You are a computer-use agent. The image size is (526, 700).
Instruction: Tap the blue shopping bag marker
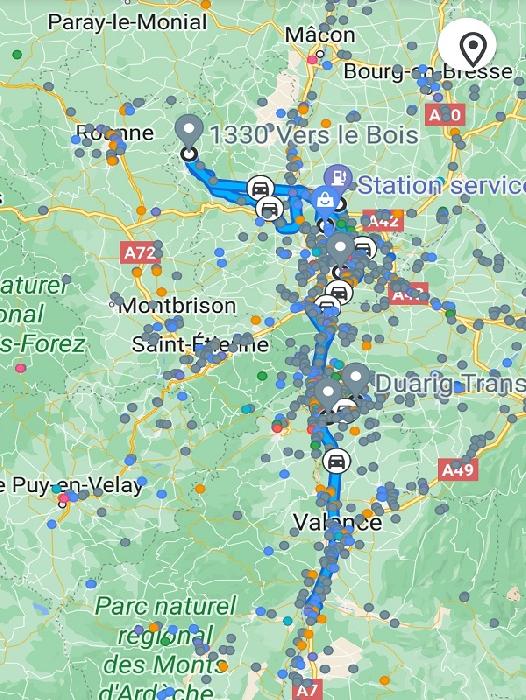coord(325,200)
